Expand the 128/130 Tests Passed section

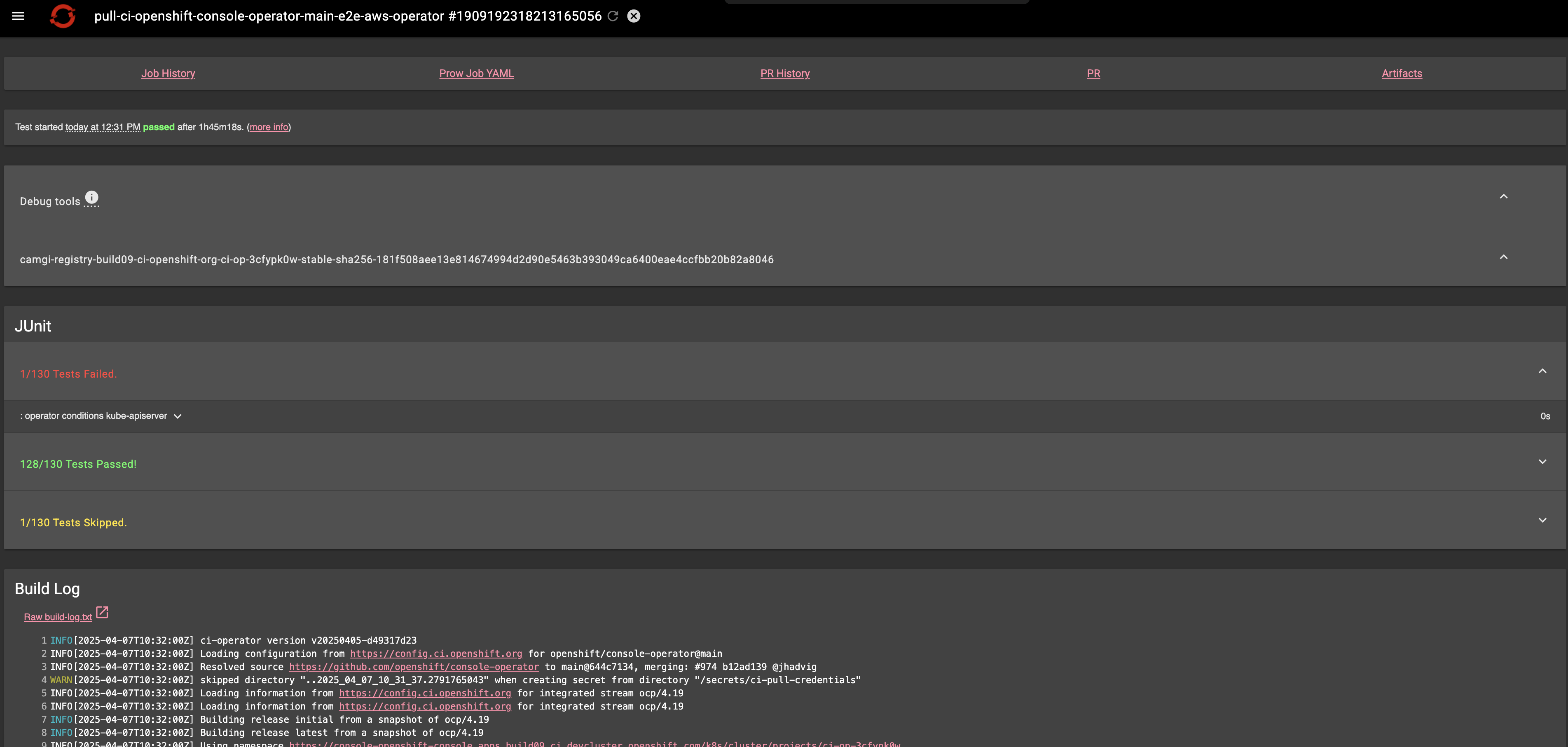point(1542,462)
